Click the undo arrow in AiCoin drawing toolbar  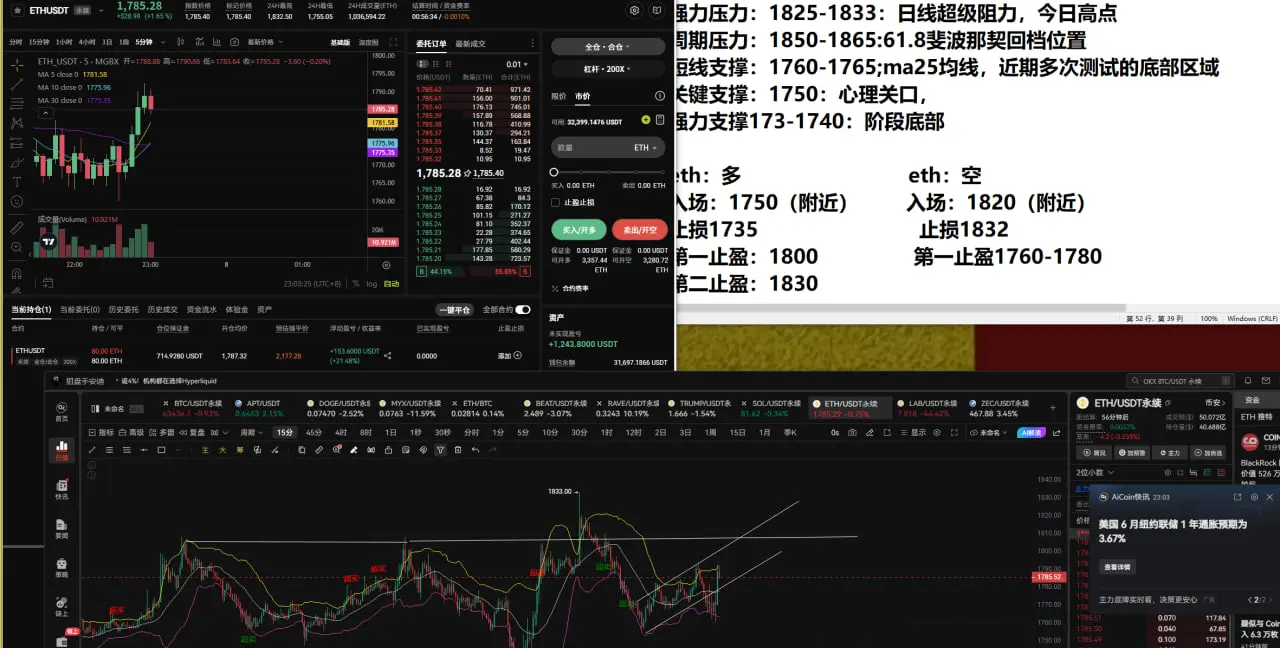[x=475, y=450]
